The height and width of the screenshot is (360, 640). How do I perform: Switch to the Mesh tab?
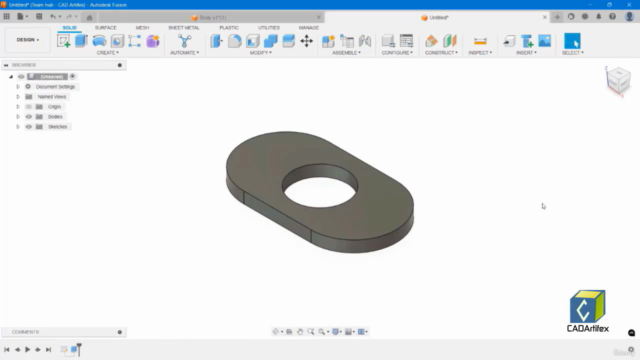point(142,28)
